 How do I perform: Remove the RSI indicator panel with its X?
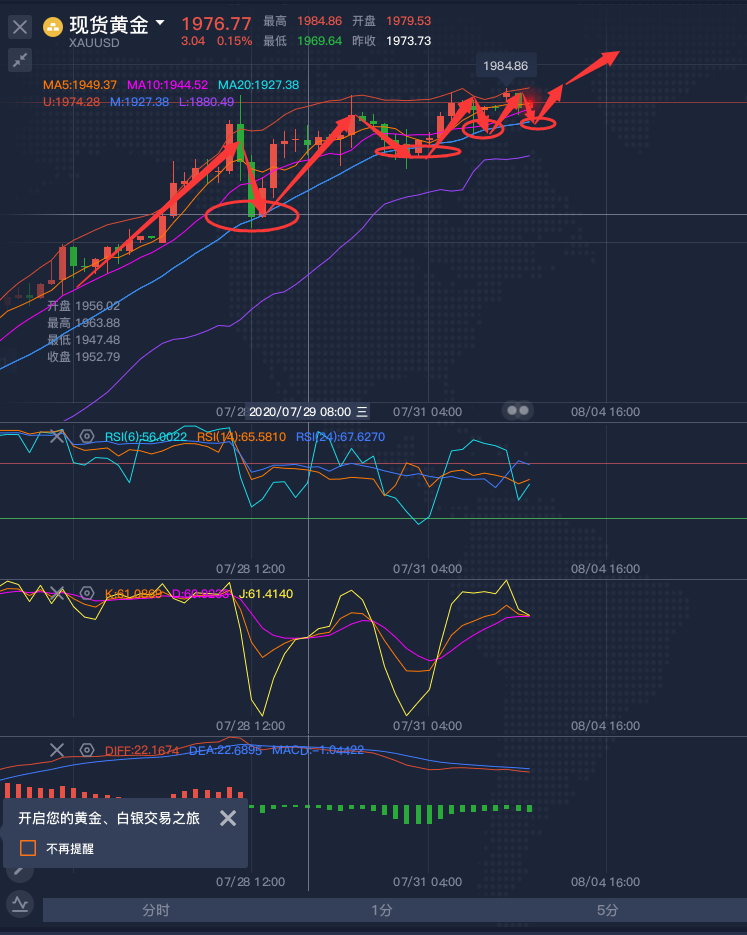pos(57,436)
